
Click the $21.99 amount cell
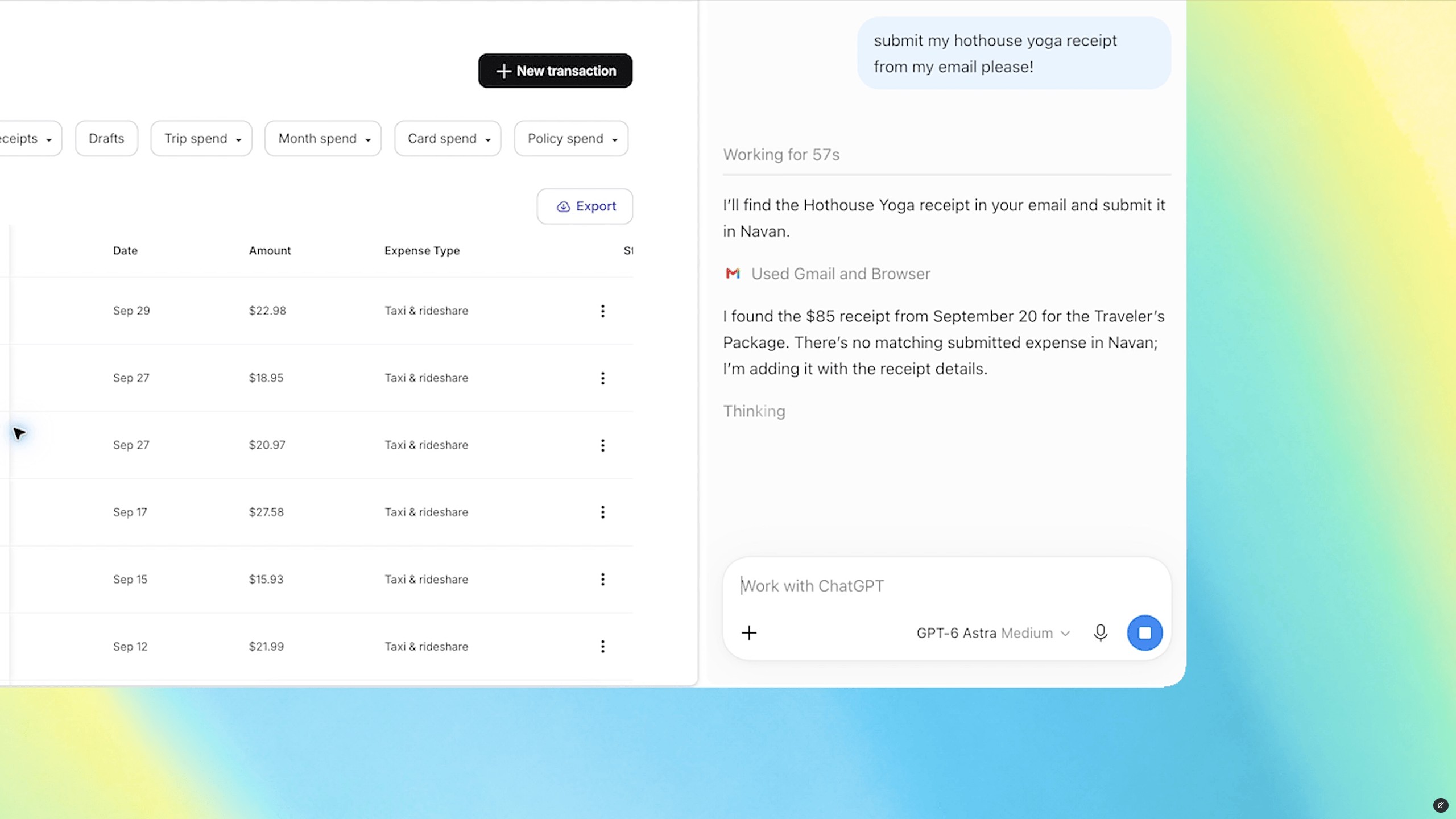pyautogui.click(x=266, y=646)
